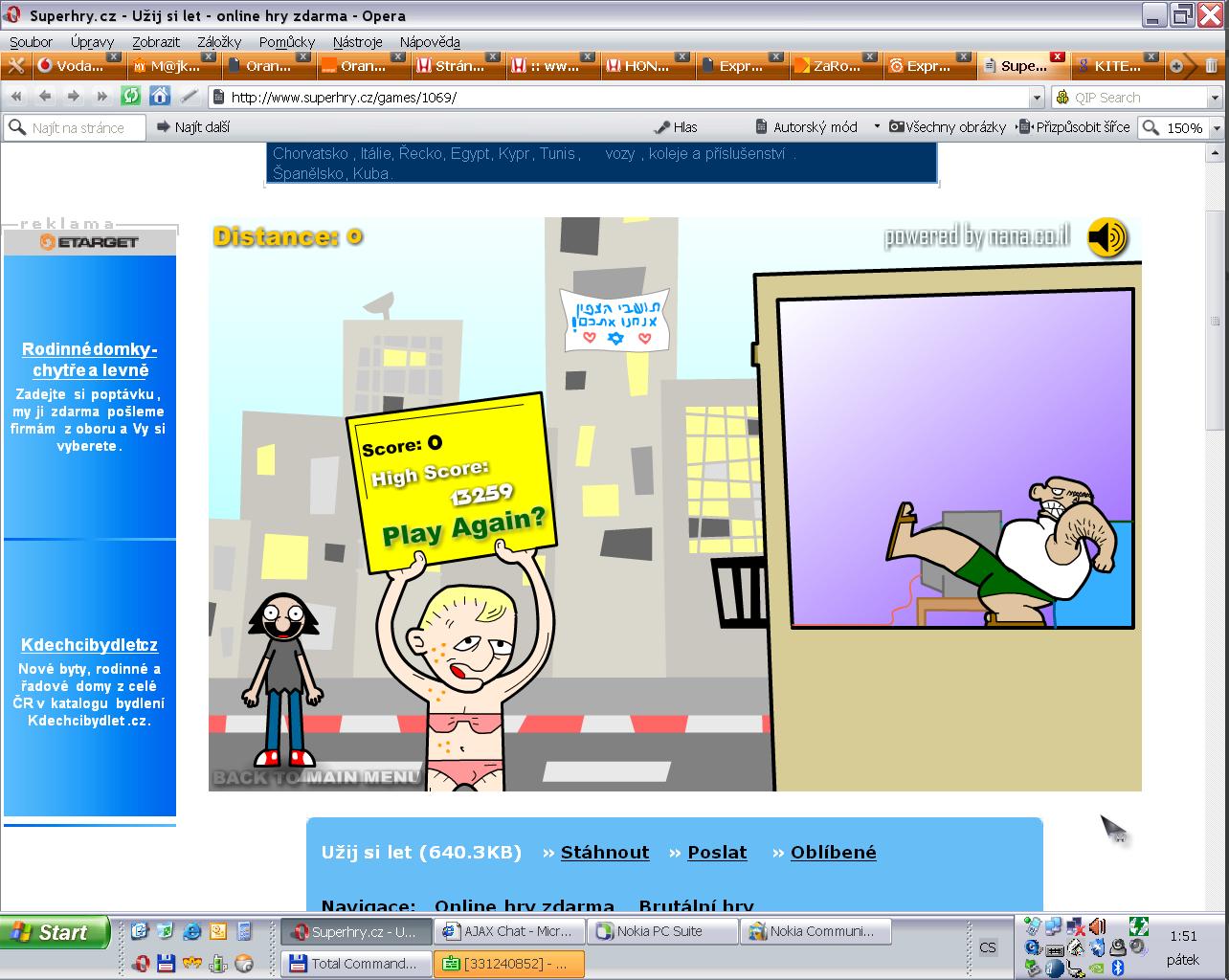Go to the home page icon
Viewport: 1229px width, 980px height.
(x=160, y=97)
